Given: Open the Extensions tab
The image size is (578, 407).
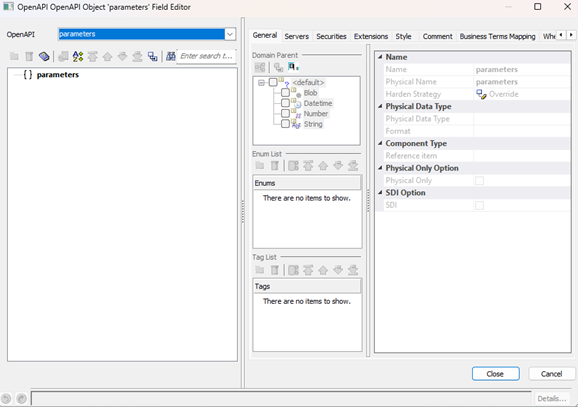Looking at the screenshot, I should [371, 36].
